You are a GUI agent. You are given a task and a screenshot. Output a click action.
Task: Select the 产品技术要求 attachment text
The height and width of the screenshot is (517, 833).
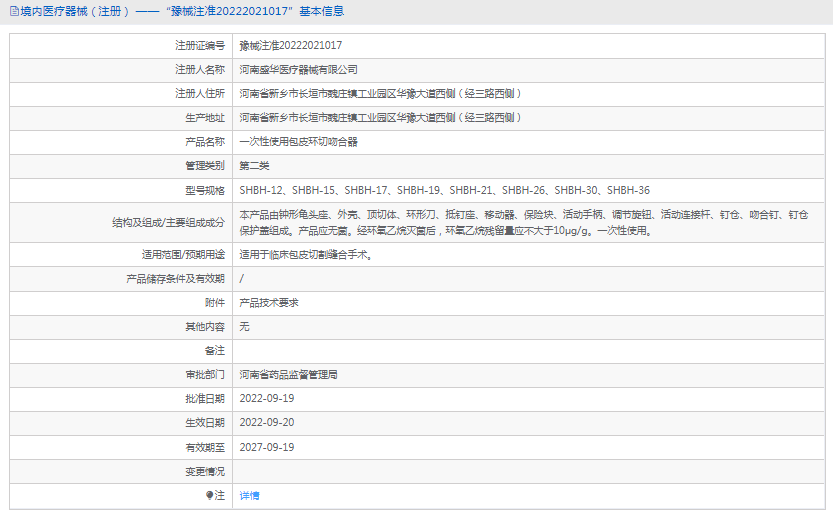click(269, 302)
